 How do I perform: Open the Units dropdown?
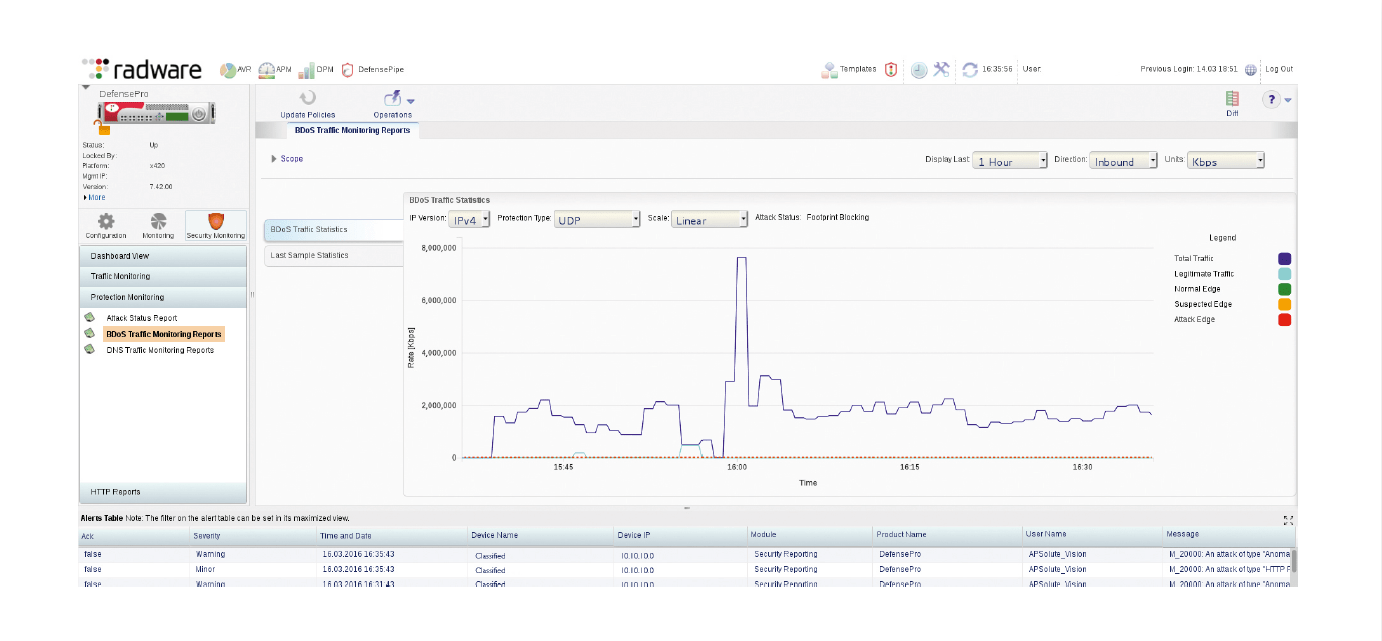click(1226, 161)
